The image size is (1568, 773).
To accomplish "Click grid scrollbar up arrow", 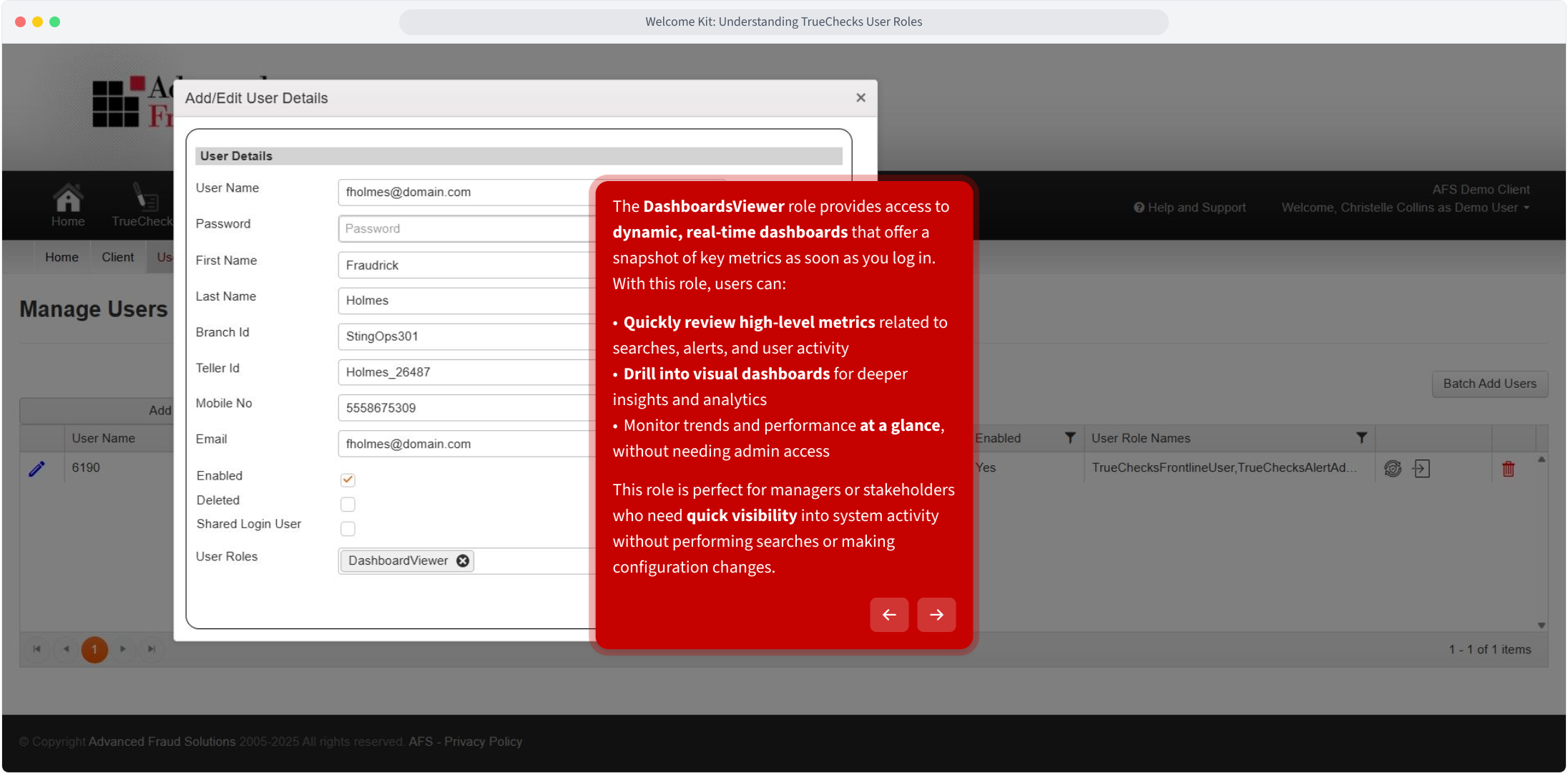I will click(x=1542, y=459).
